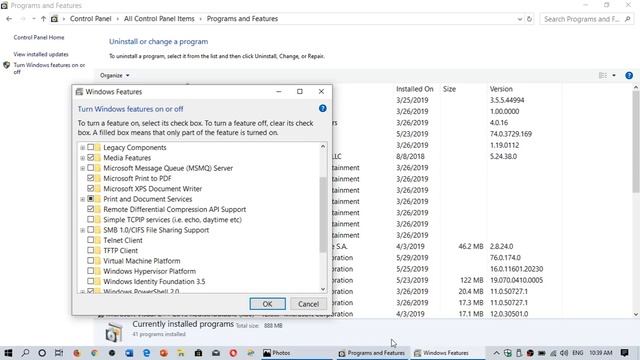Switch to Programs and Features taskbar button

tap(372, 353)
